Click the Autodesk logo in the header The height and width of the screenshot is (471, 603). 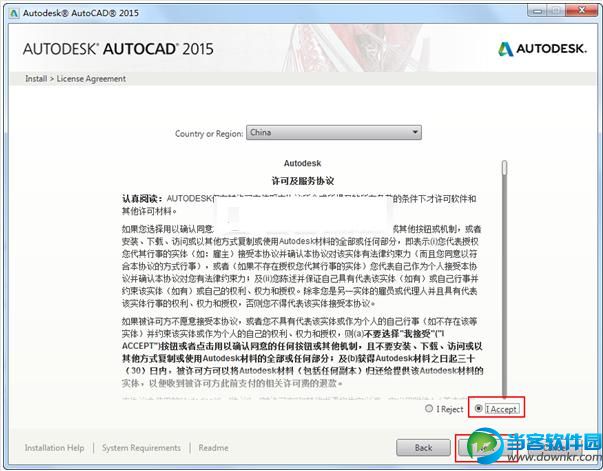(x=542, y=49)
